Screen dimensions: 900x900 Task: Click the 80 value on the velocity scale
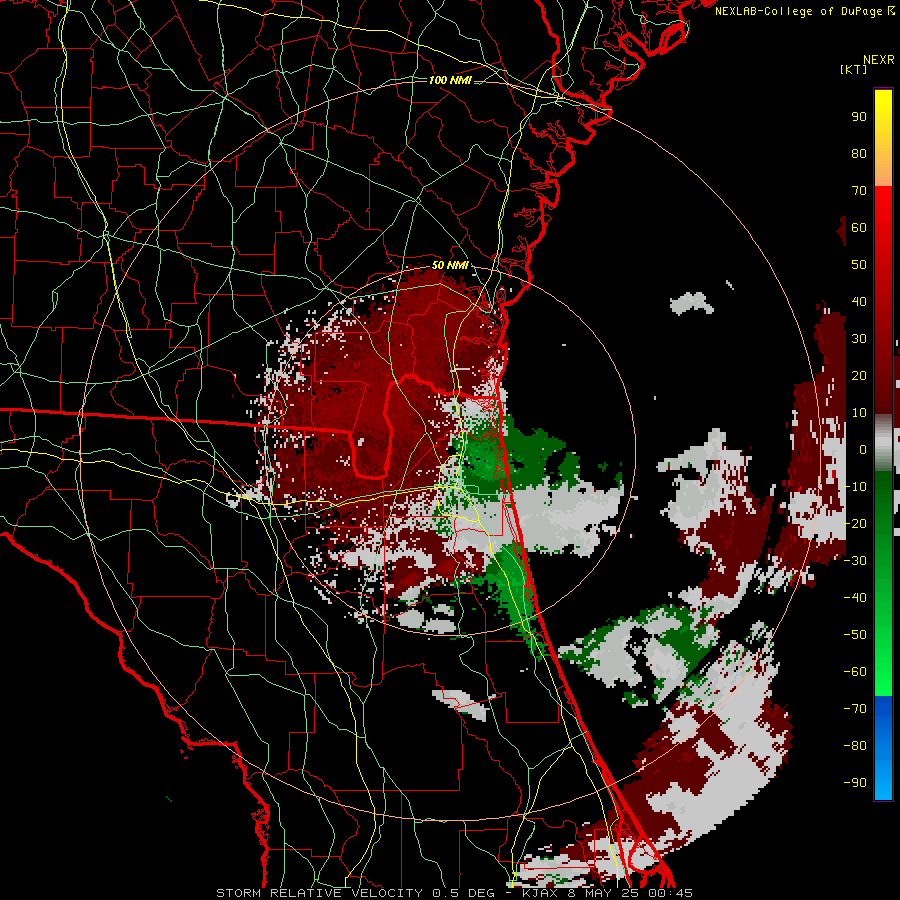(859, 154)
